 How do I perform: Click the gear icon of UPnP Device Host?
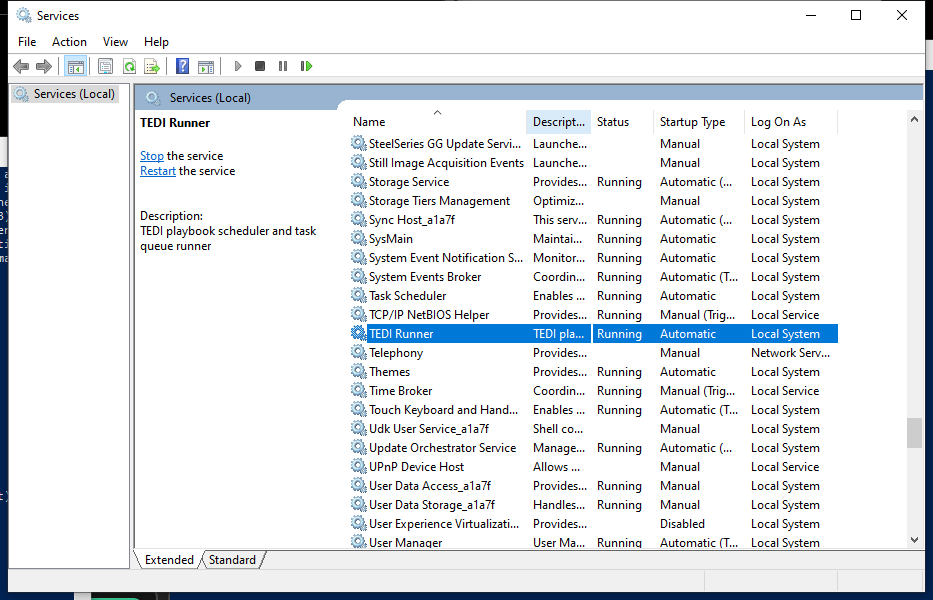coord(358,467)
